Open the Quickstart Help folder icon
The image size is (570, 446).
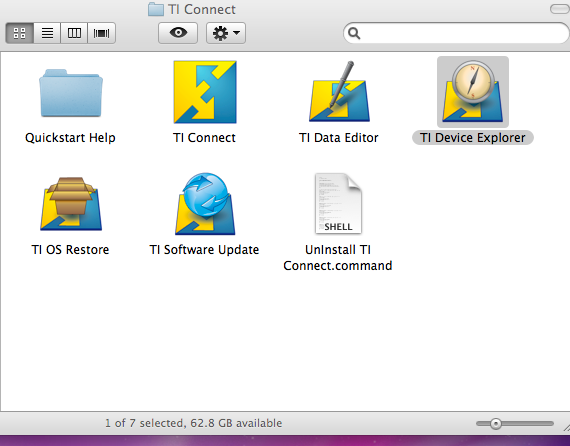71,93
